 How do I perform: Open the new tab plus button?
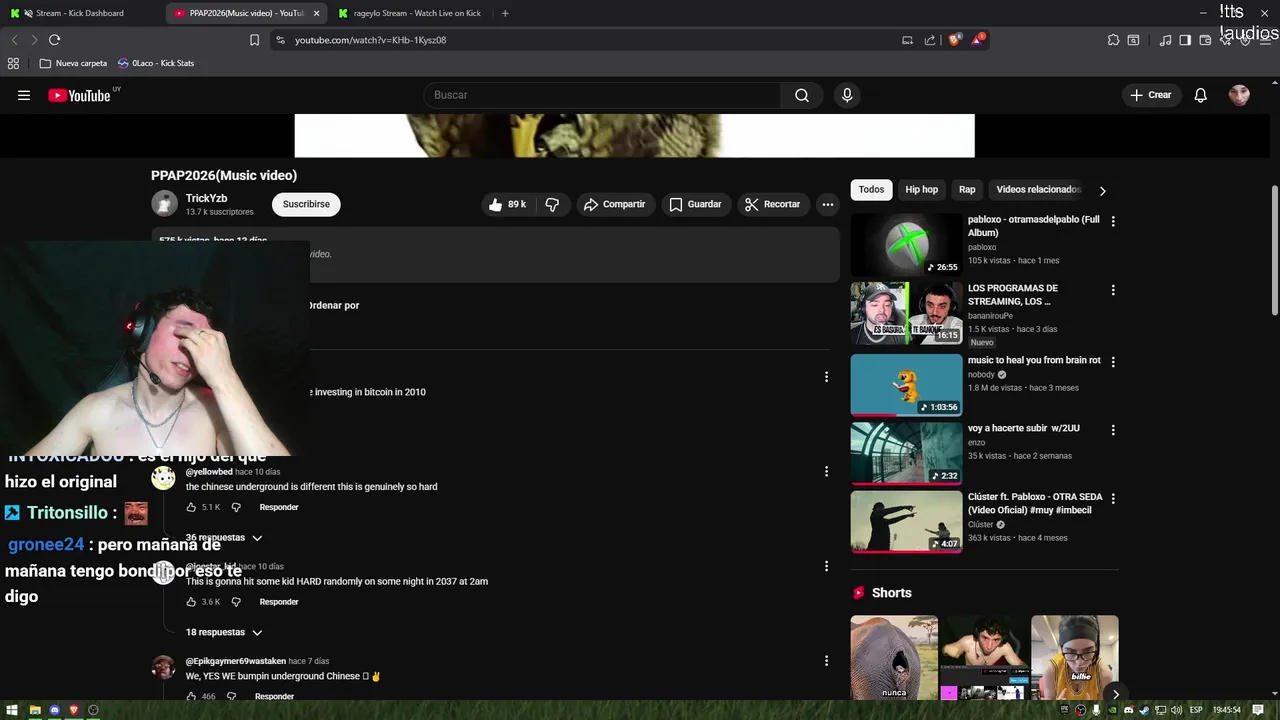pyautogui.click(x=505, y=13)
